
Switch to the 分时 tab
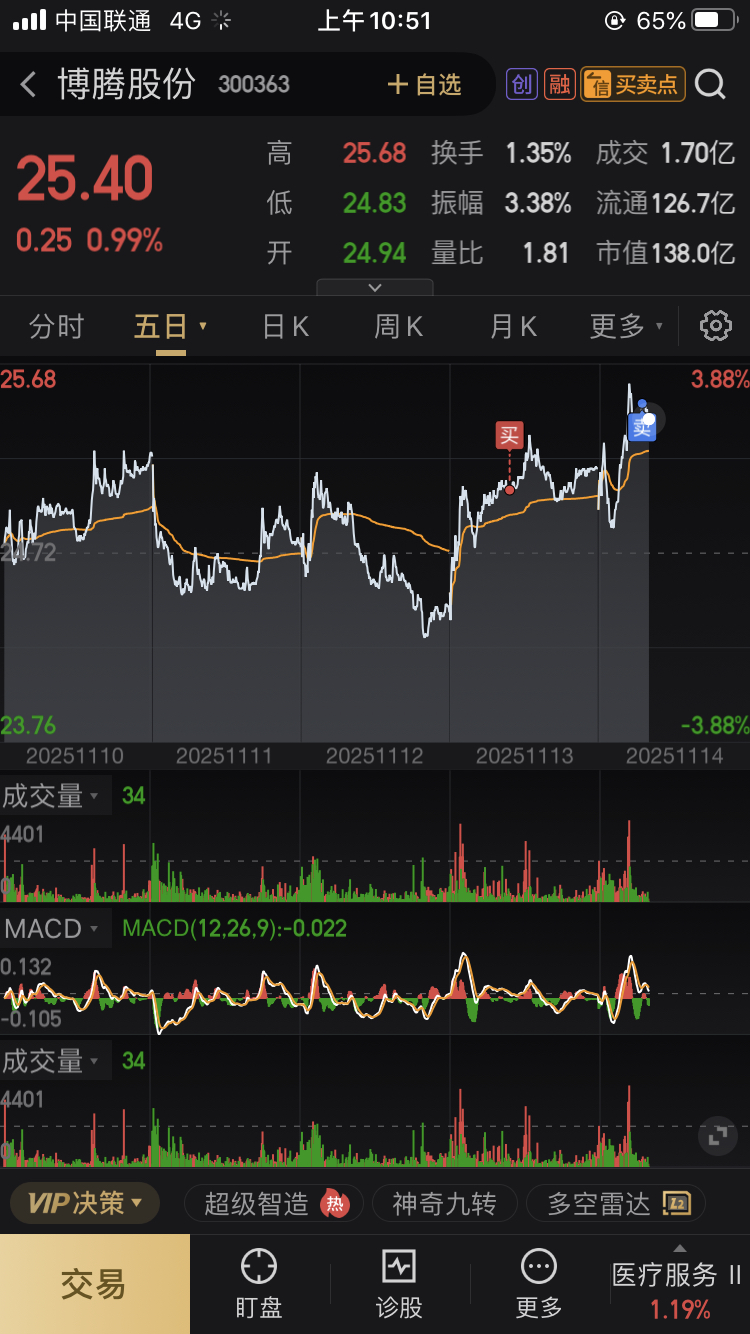(x=56, y=327)
